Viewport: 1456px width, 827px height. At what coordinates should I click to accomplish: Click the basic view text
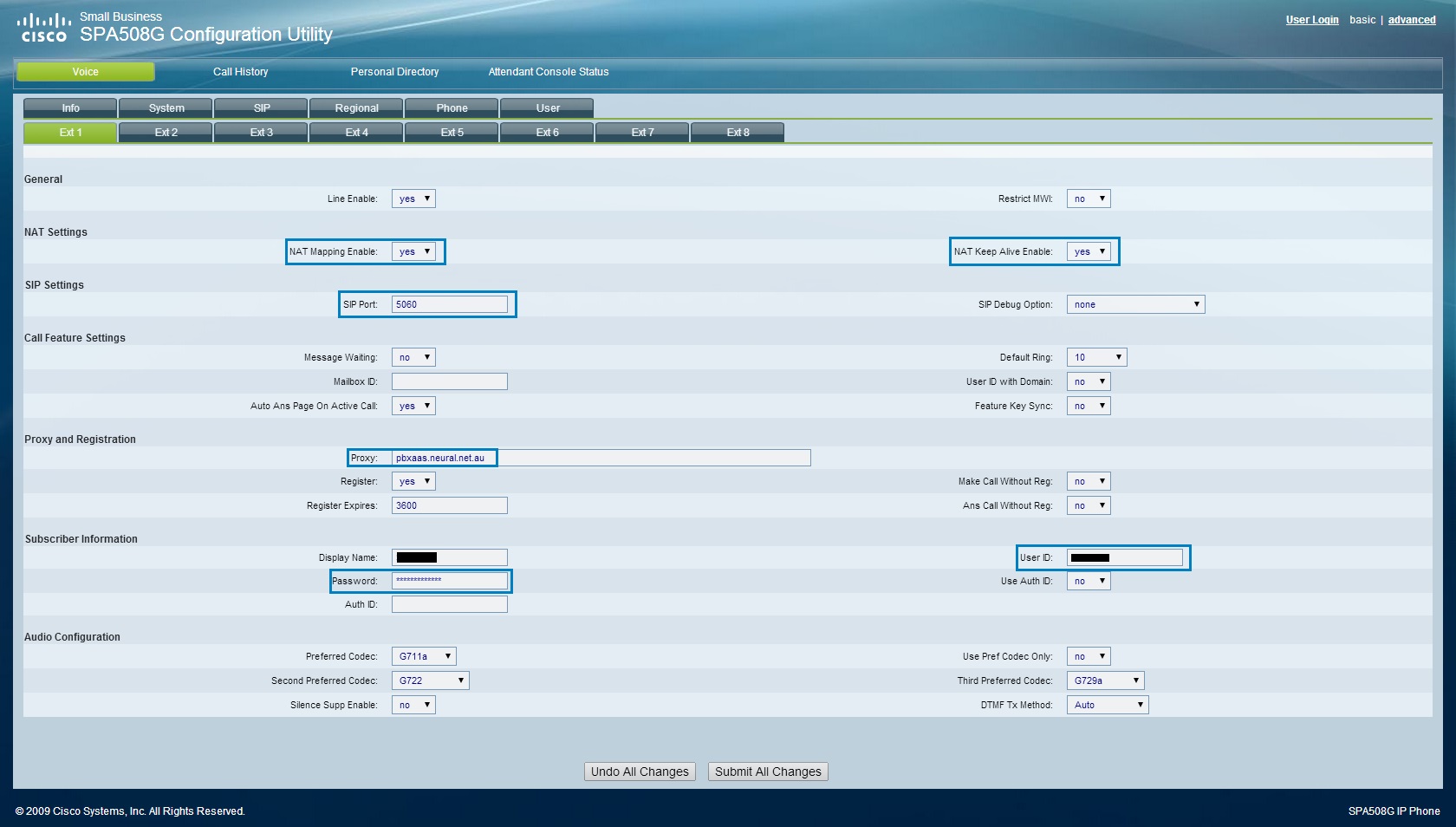1362,20
